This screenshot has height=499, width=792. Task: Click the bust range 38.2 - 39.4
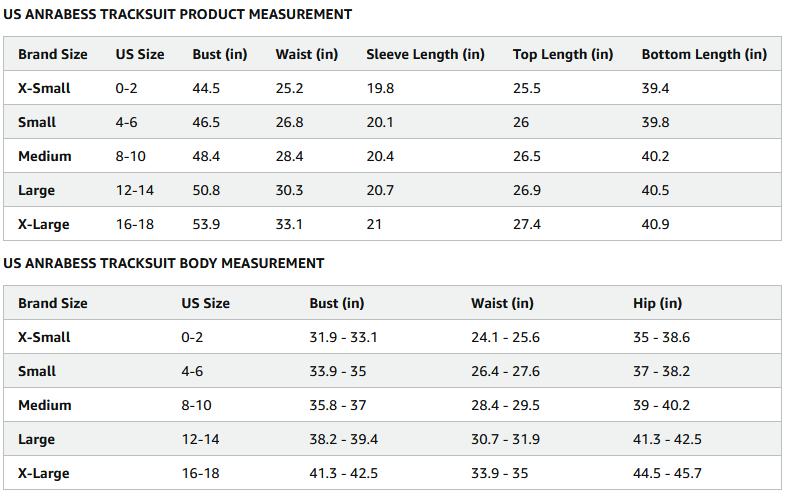coord(343,439)
